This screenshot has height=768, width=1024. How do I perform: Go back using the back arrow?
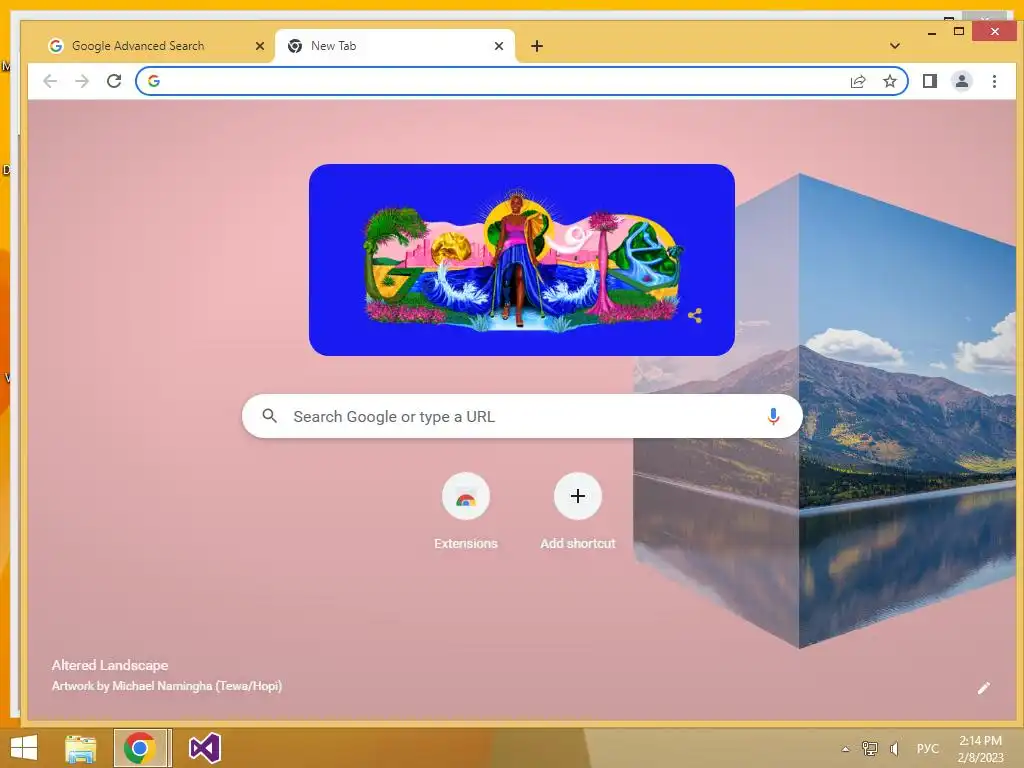pos(50,81)
